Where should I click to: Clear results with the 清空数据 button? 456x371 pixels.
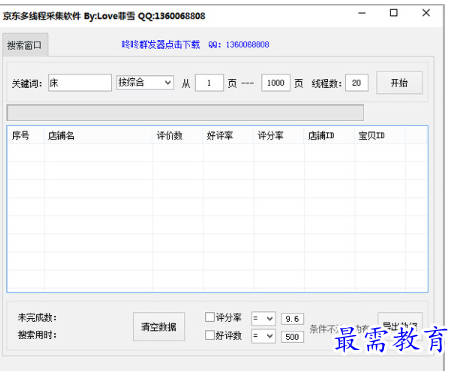[159, 327]
